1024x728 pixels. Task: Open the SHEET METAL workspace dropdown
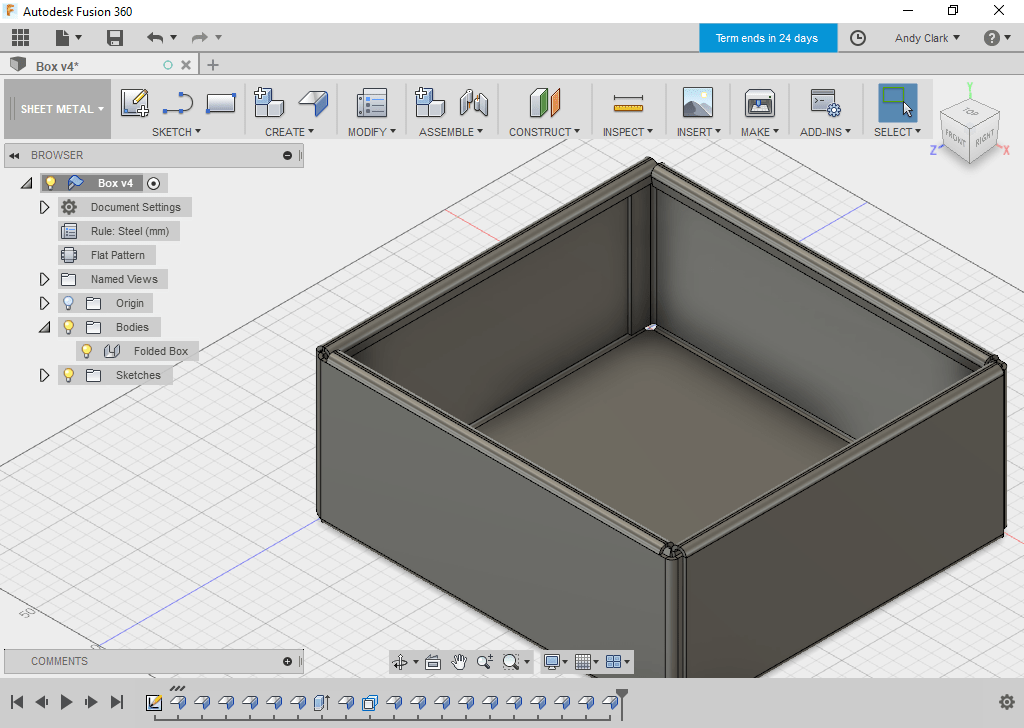(x=57, y=108)
